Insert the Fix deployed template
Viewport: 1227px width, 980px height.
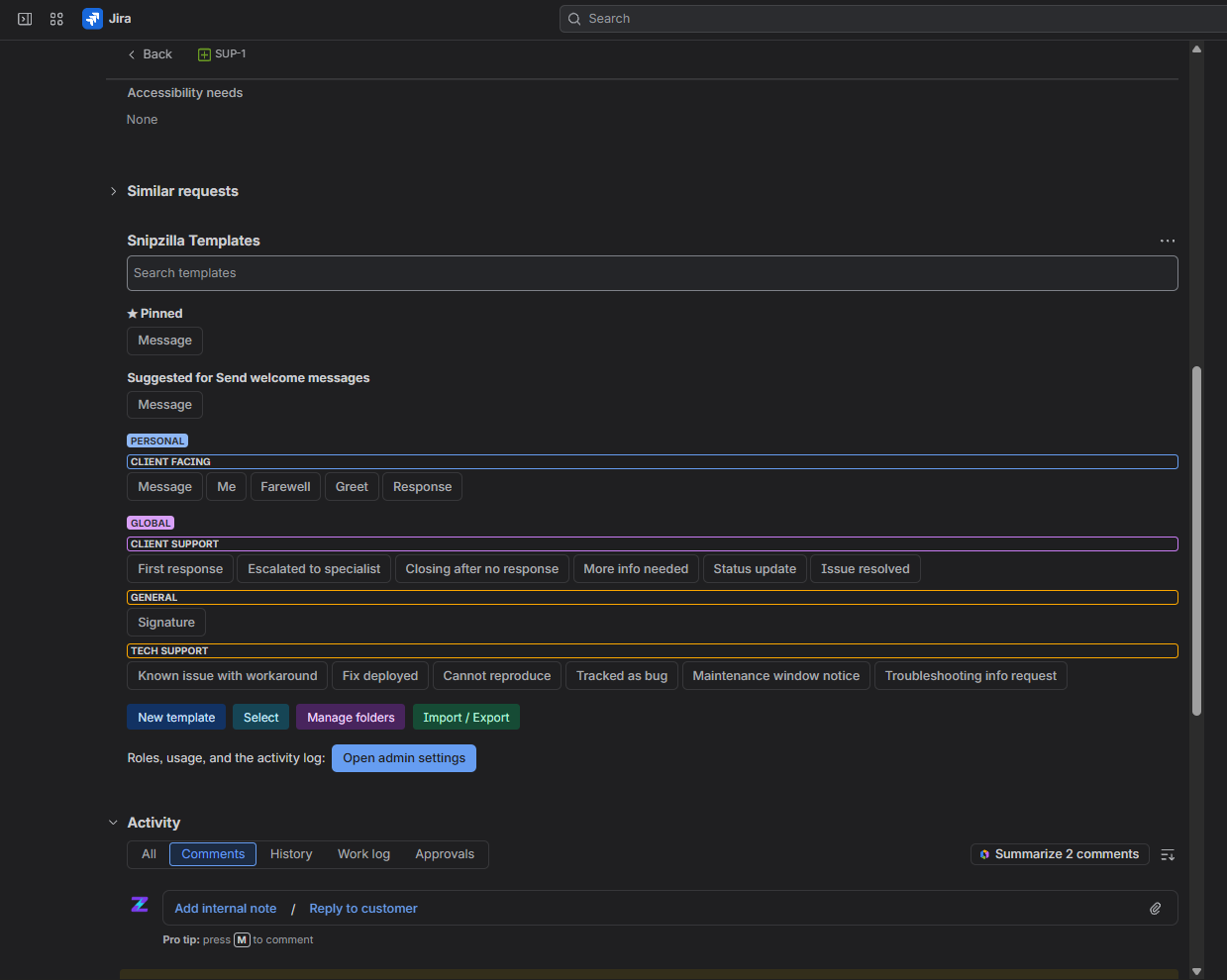(380, 676)
